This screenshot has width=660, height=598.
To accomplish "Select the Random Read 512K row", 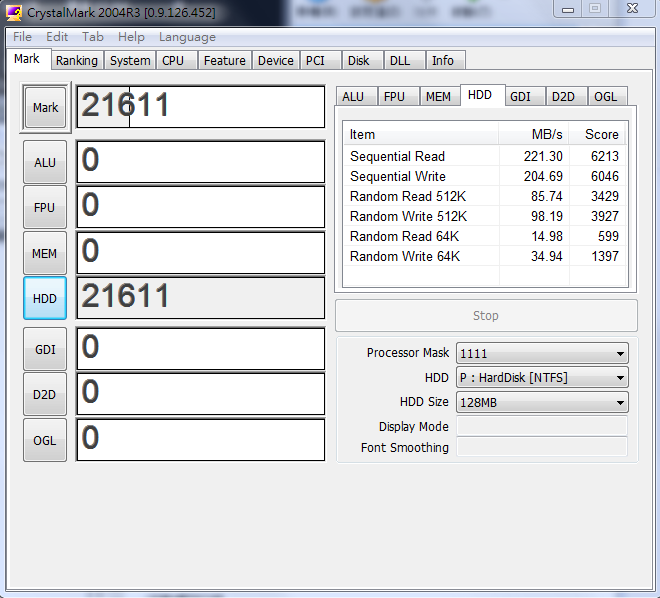I will tap(485, 196).
